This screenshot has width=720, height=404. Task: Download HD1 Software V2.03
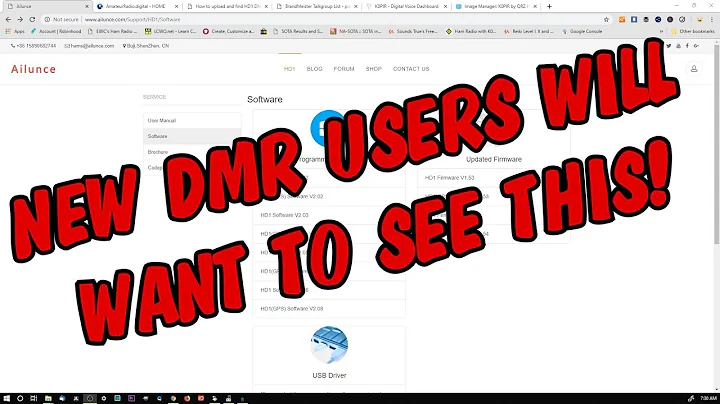(x=284, y=215)
